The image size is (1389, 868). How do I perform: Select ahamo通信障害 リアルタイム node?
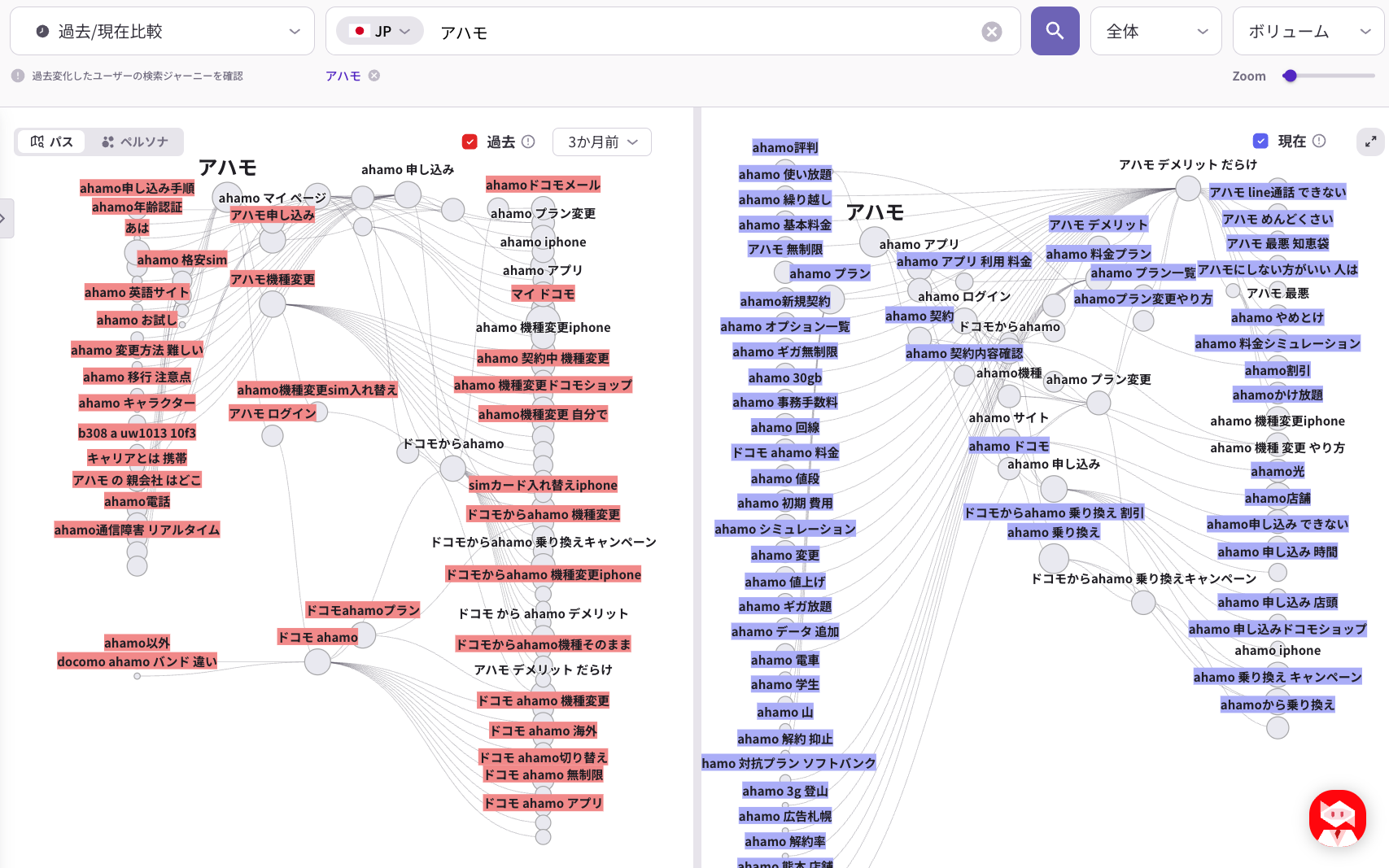click(137, 530)
